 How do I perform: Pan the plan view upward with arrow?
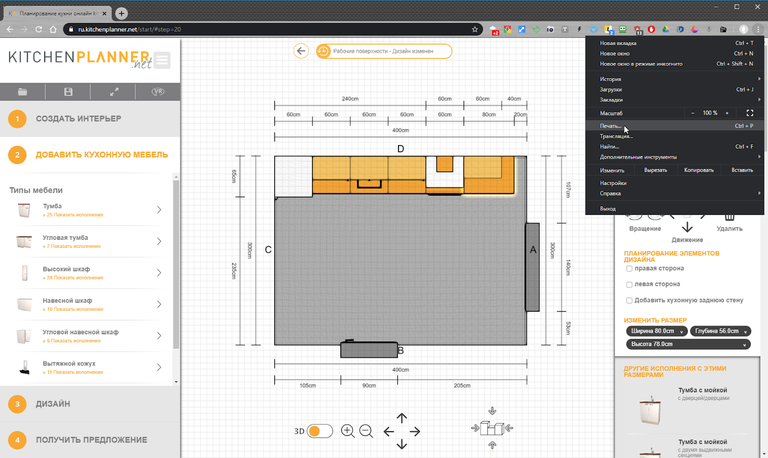(x=402, y=418)
